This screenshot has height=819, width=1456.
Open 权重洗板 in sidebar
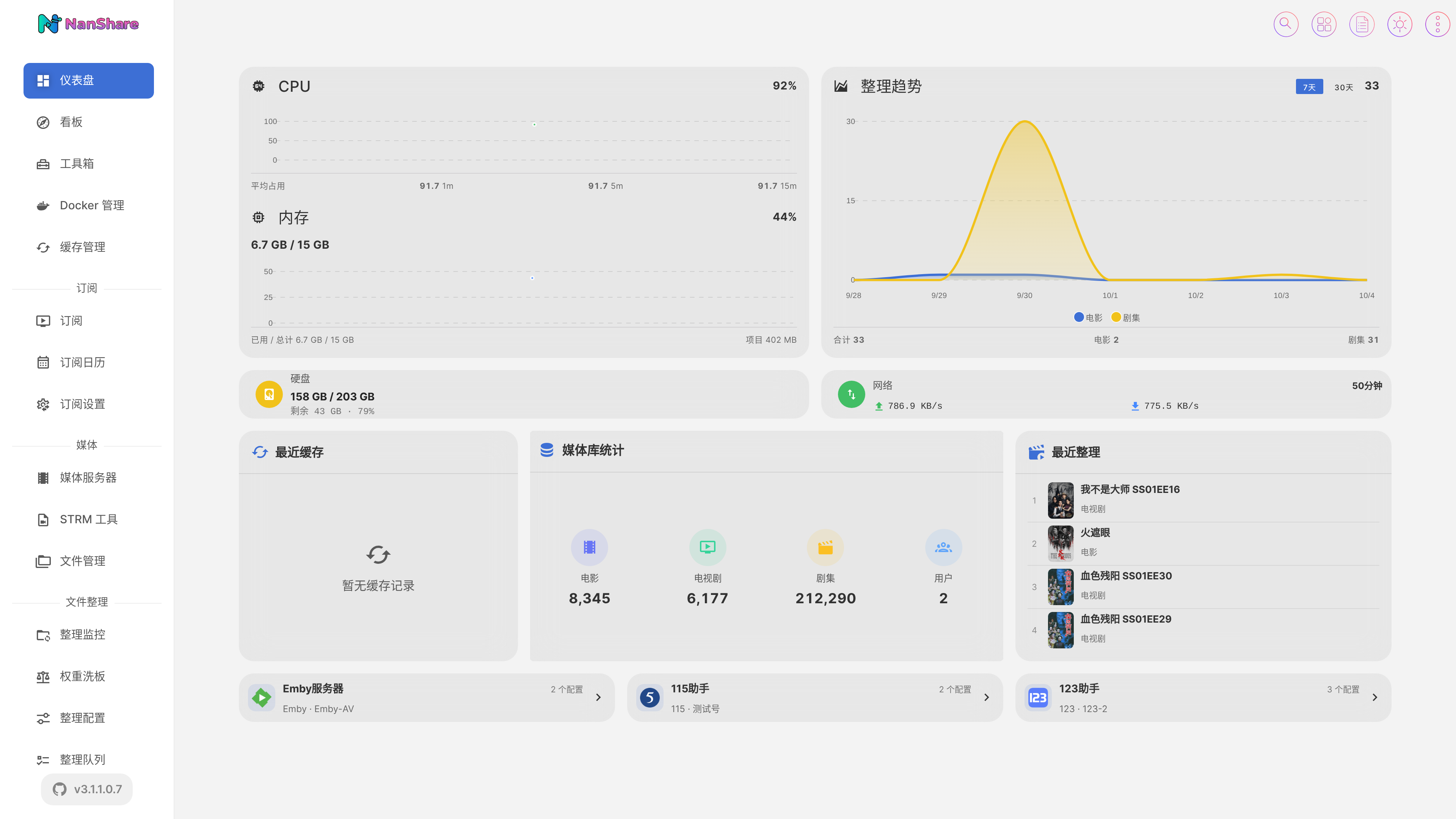(89, 676)
